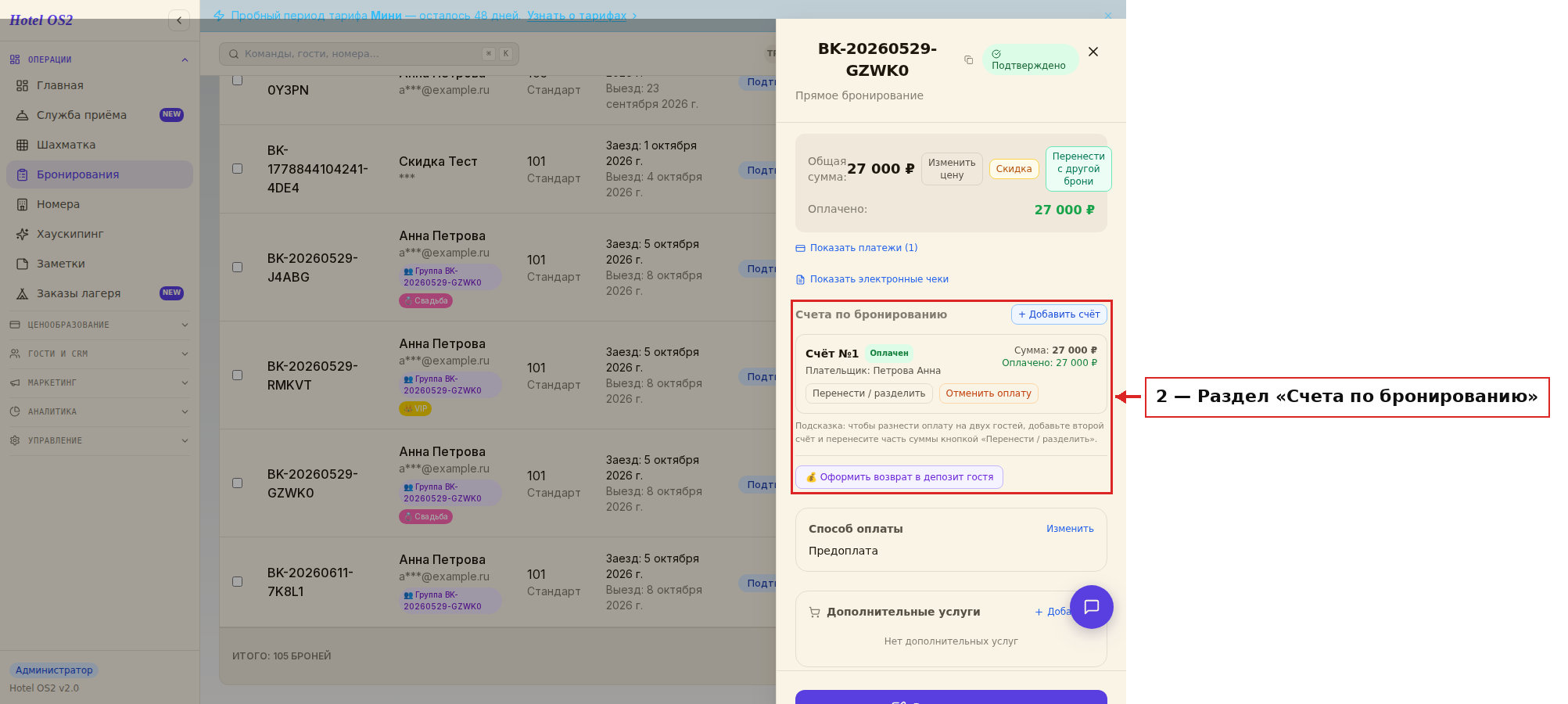The height and width of the screenshot is (704, 1568).
Task: Click the Добавить счёт button
Action: pyautogui.click(x=1059, y=314)
